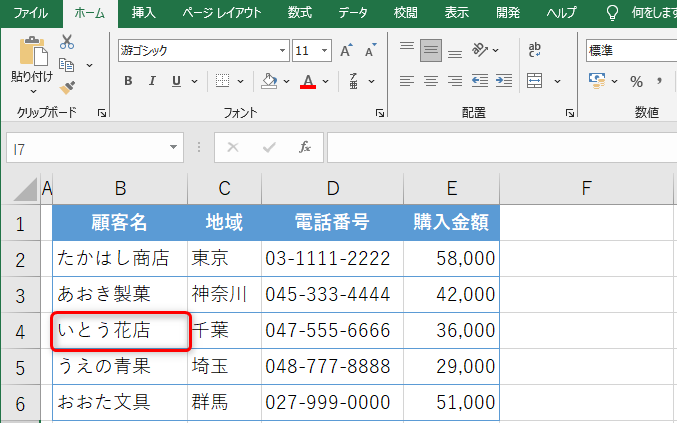The image size is (677, 423).
Task: Open the データ (Data) ribbon tab
Action: pyautogui.click(x=352, y=13)
